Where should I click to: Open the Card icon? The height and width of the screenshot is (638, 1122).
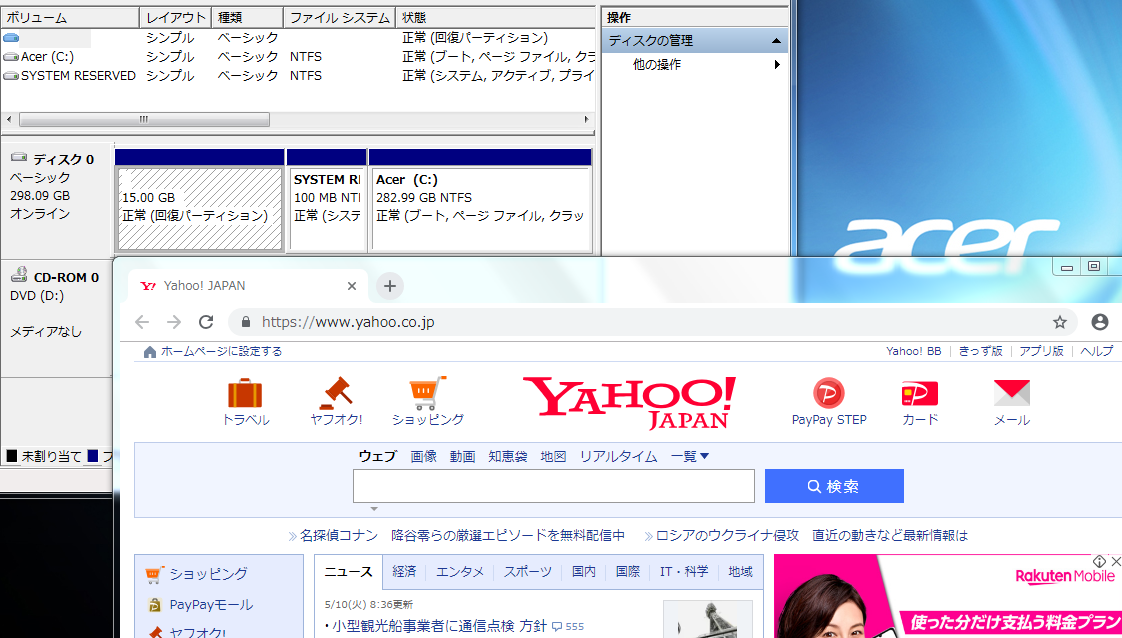coord(919,393)
